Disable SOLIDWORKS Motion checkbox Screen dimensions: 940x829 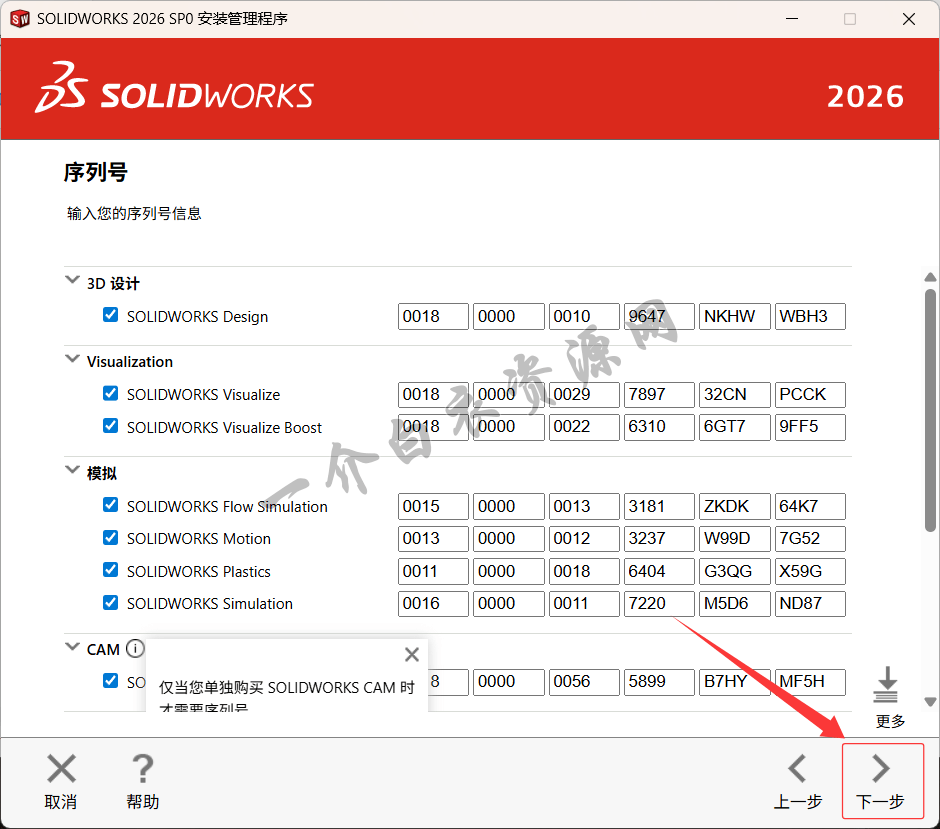pyautogui.click(x=110, y=537)
